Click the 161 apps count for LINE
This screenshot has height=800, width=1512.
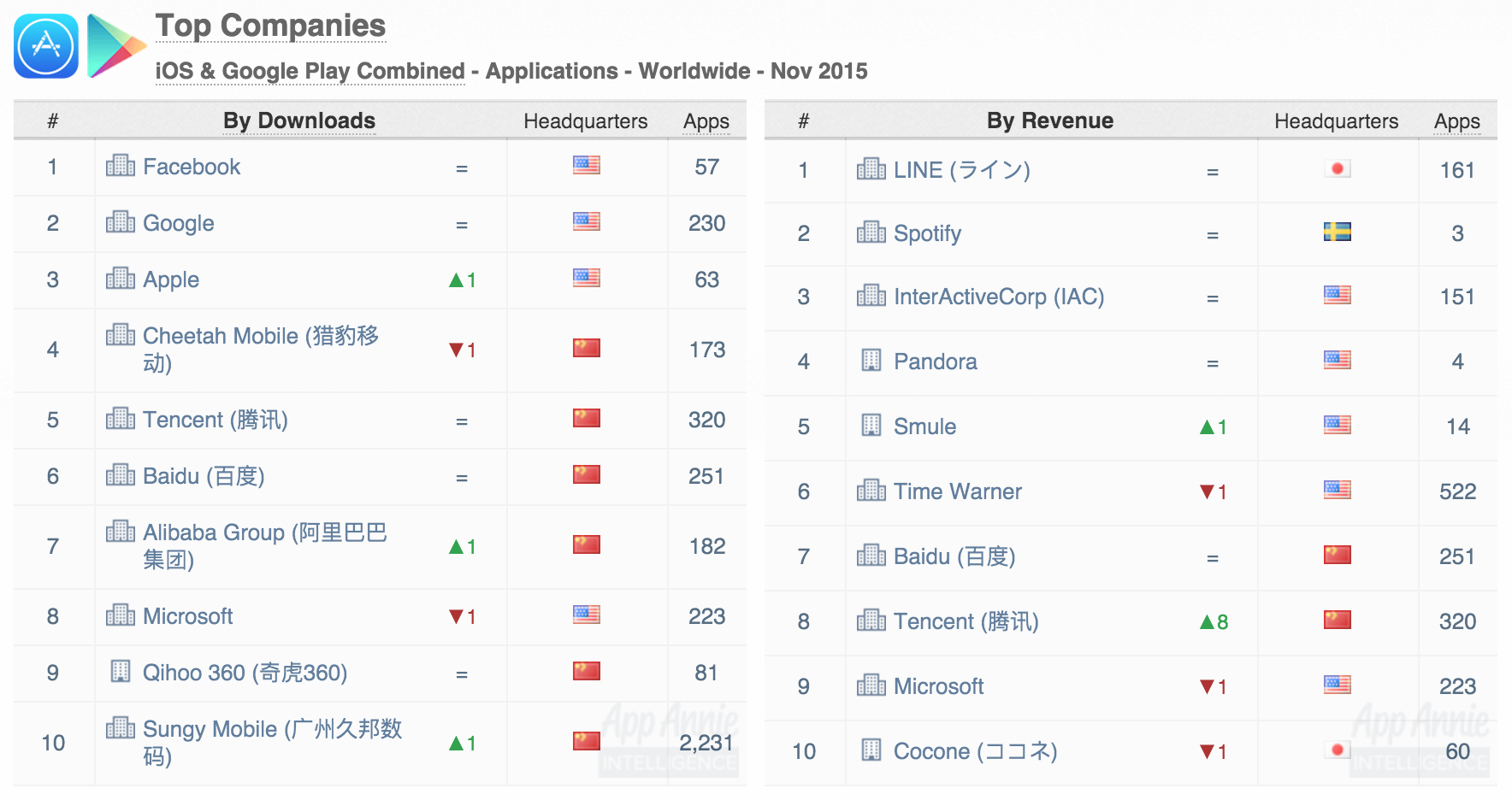pos(1457,170)
